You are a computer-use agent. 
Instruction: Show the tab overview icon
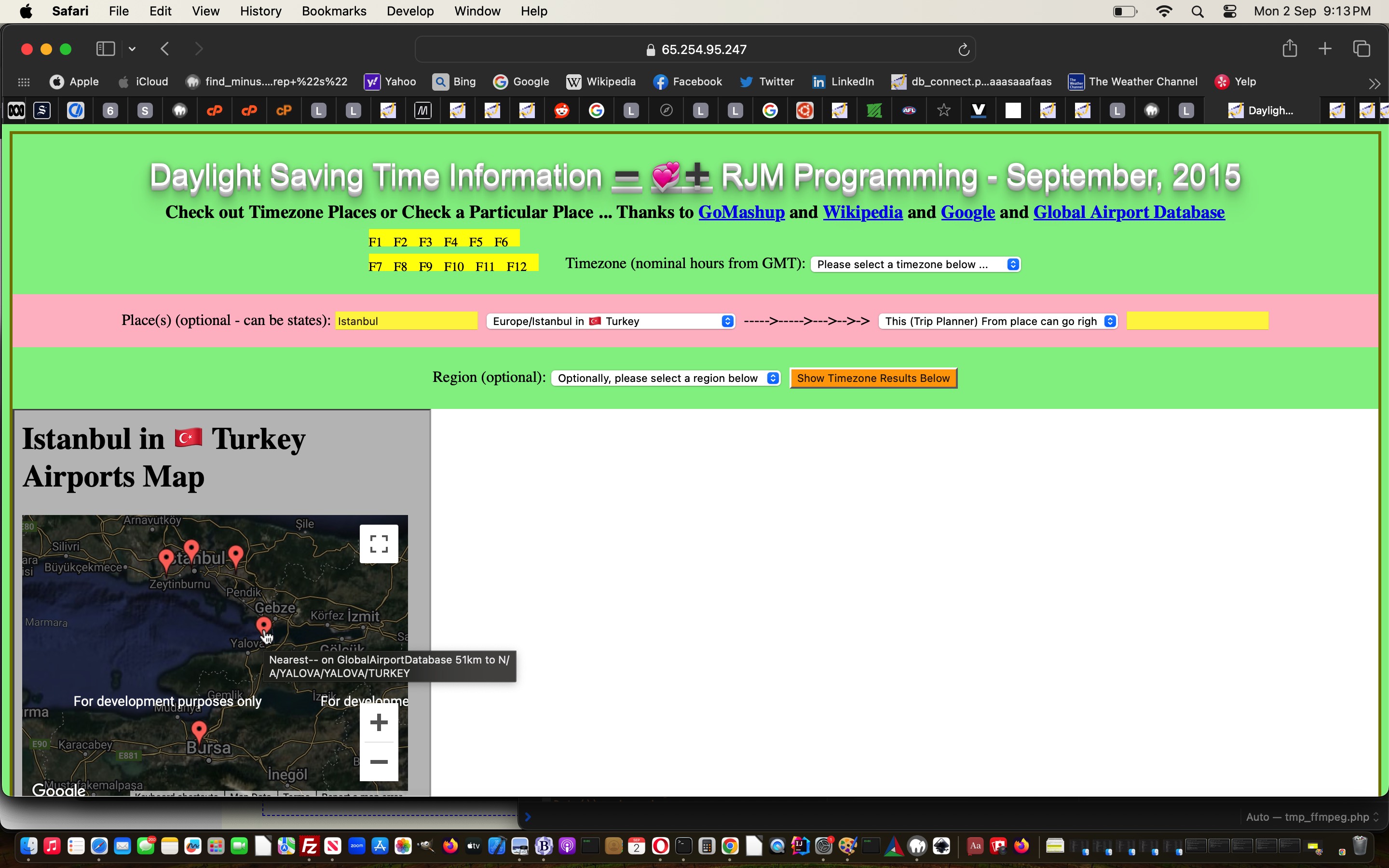1362,49
